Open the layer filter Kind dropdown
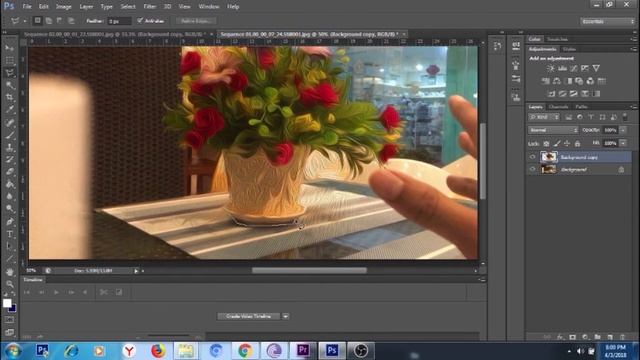 [x=544, y=117]
